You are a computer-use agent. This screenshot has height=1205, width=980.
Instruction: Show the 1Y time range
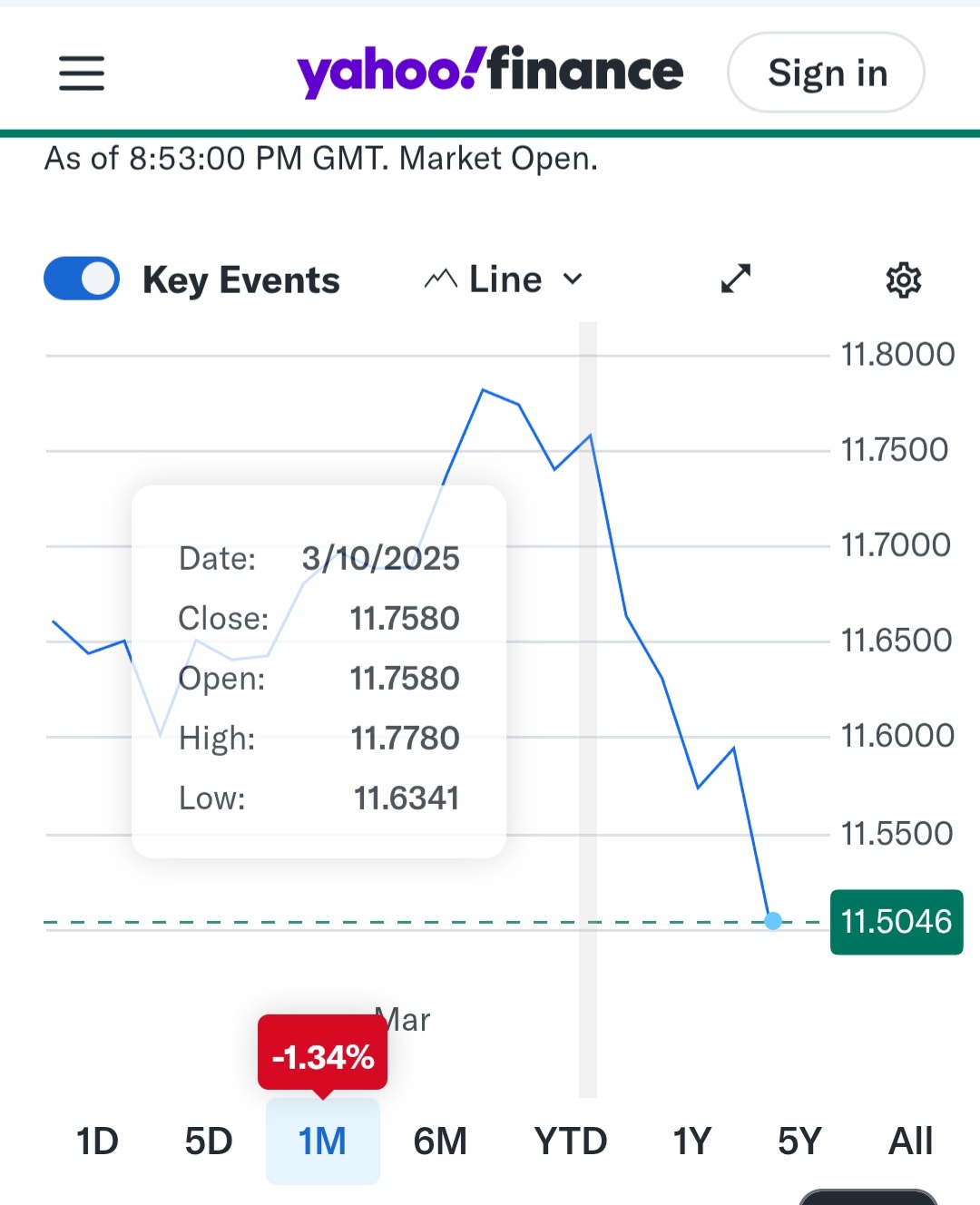pos(691,1141)
